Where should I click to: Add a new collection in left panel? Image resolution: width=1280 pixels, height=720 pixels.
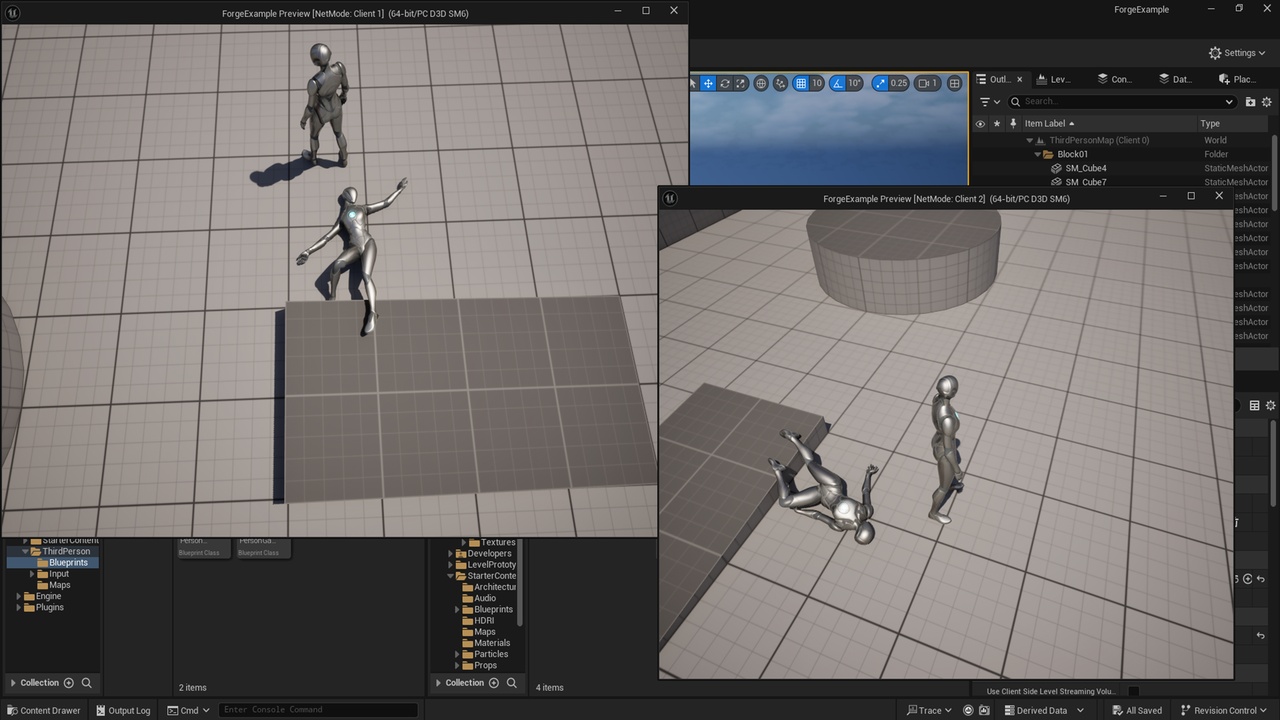69,683
